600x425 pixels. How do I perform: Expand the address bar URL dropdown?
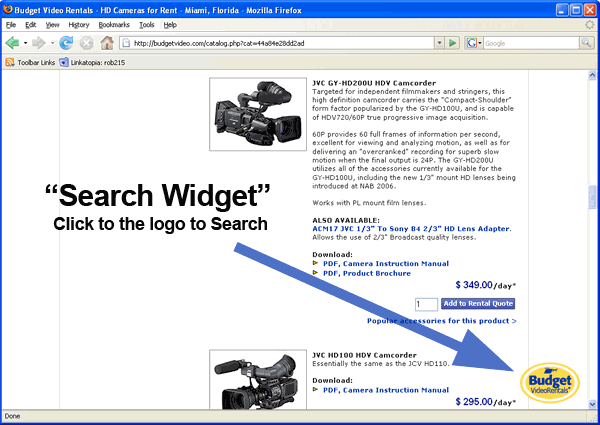(439, 43)
